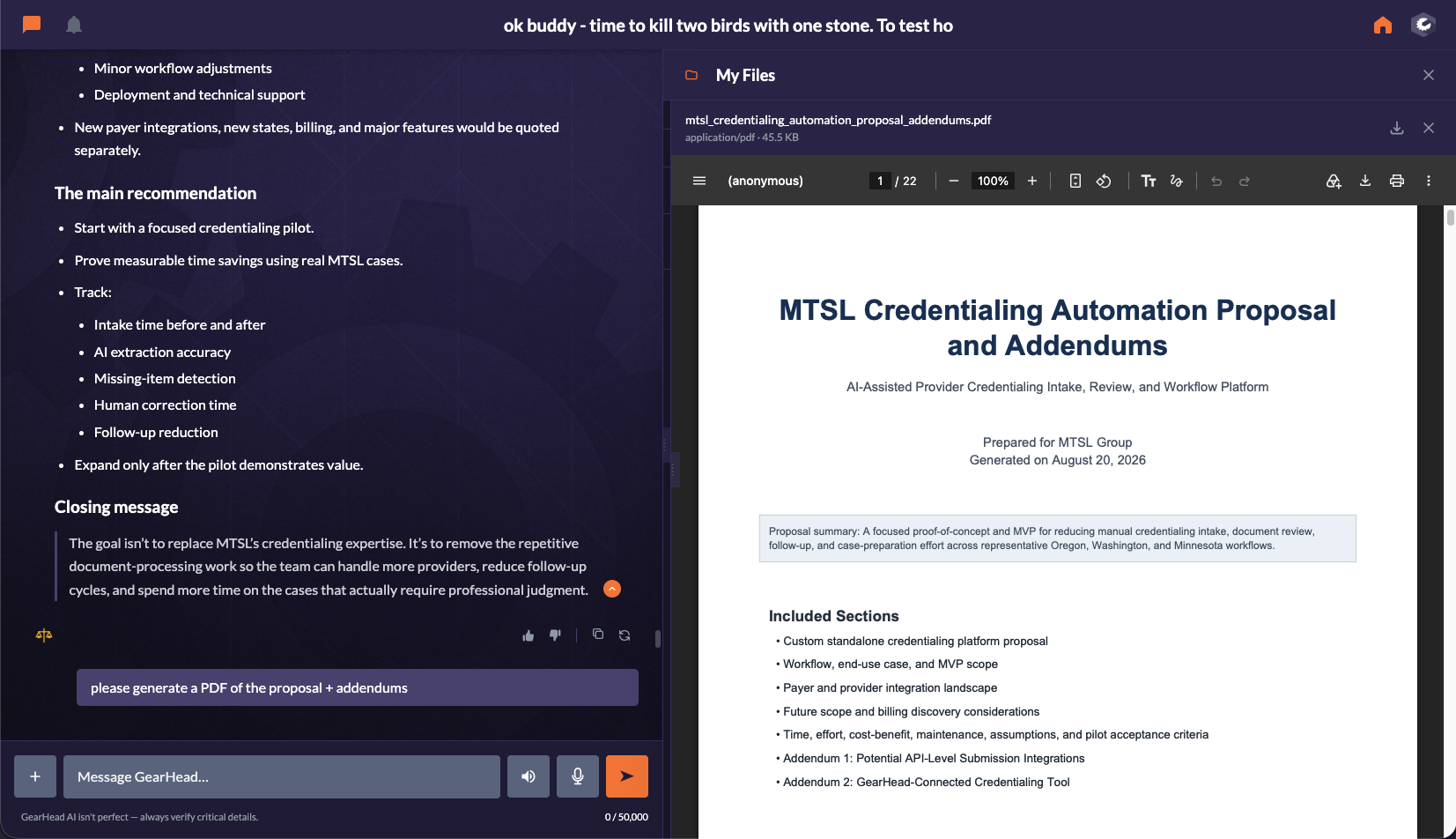Image resolution: width=1456 pixels, height=839 pixels.
Task: Send the message with orange arrow
Action: [627, 776]
